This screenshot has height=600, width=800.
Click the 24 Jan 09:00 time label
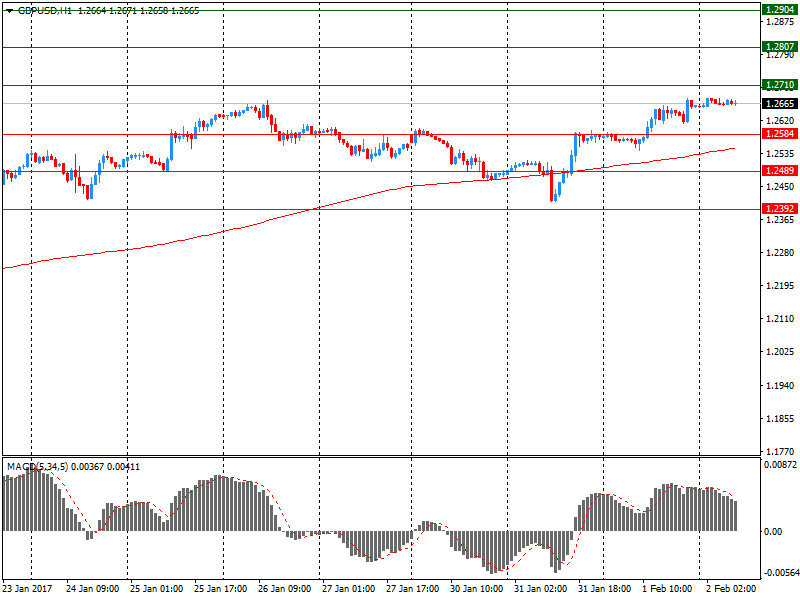coord(92,589)
